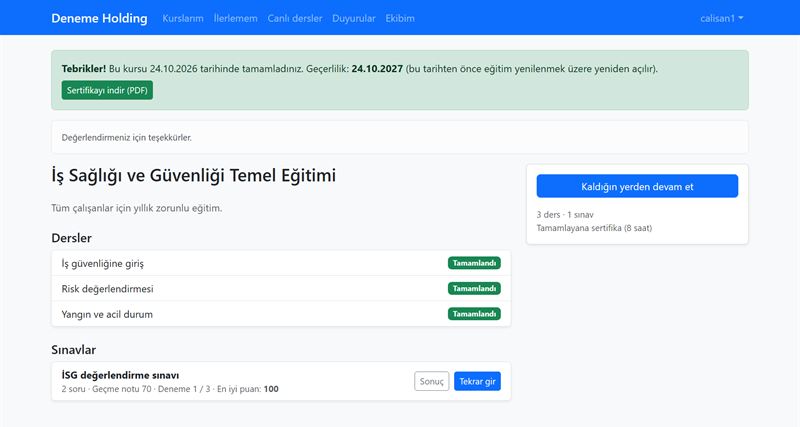Go to Kurslarım menu item
This screenshot has height=427, width=800.
click(183, 18)
